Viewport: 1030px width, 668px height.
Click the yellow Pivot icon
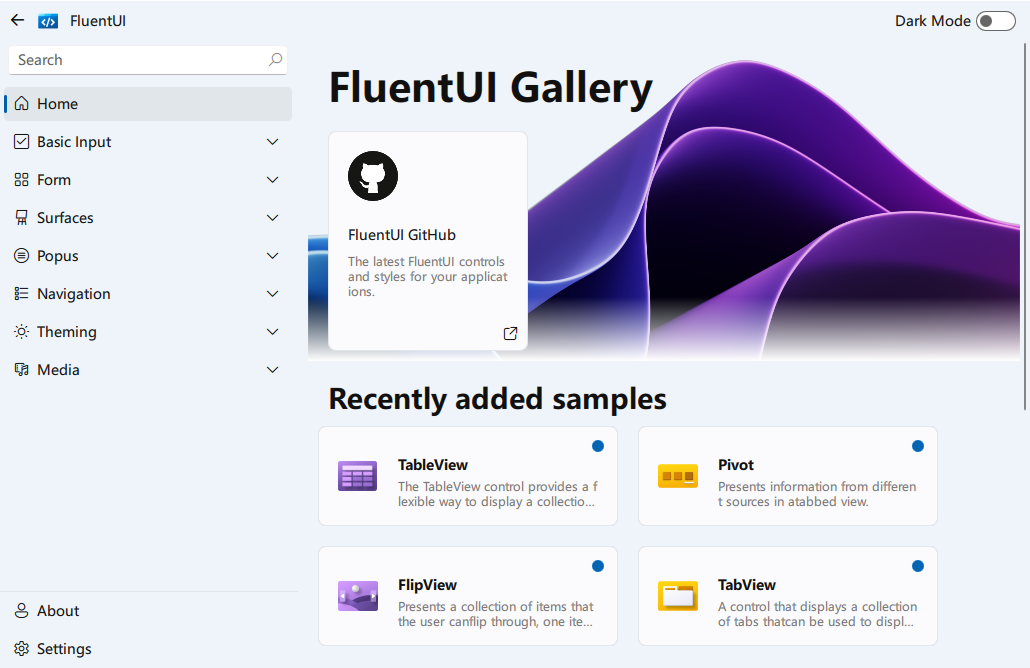[x=678, y=476]
